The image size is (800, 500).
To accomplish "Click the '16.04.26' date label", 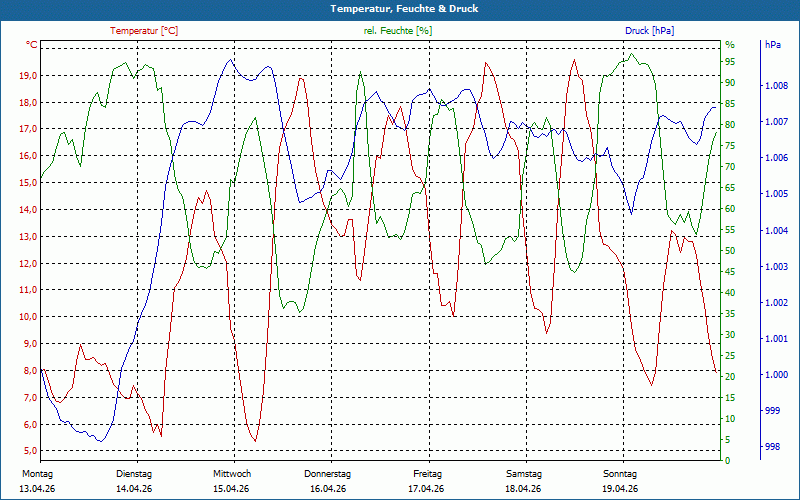I will [328, 489].
